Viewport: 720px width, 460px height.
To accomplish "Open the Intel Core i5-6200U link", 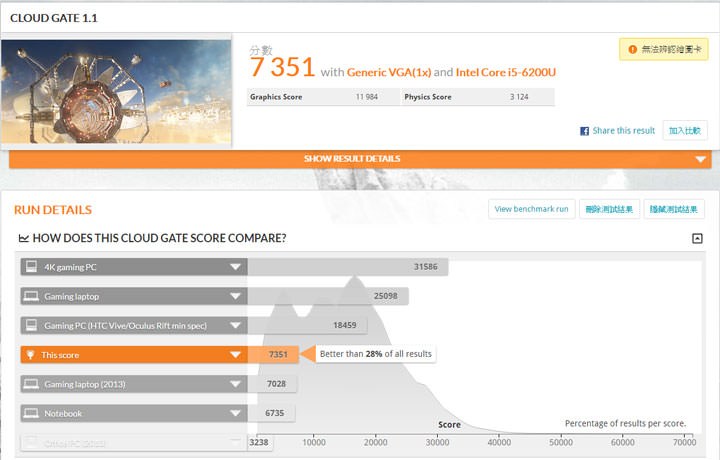I will click(x=505, y=72).
